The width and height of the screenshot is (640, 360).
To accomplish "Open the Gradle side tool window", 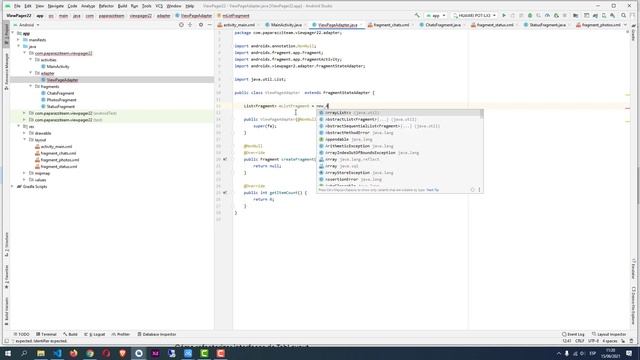I will coord(633,33).
